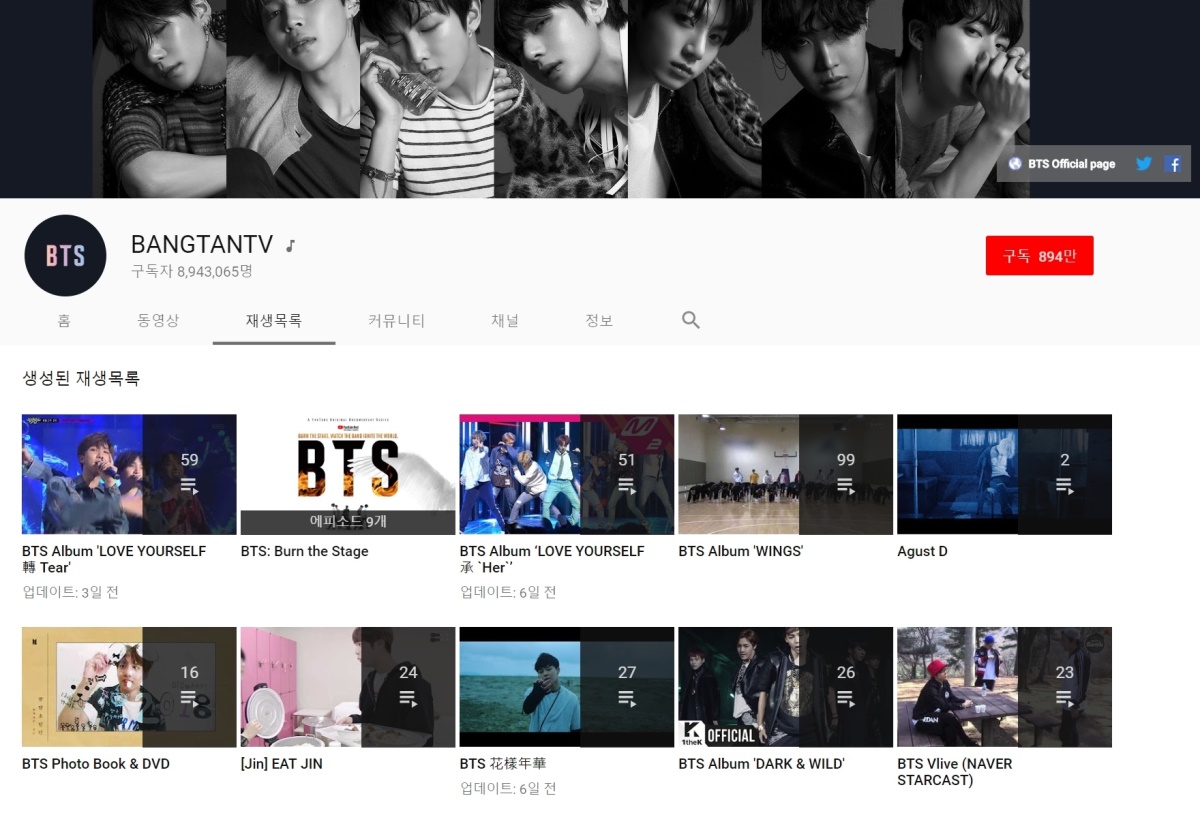Click playlist icon on 'LOVE YOURSELF Her' thumbnail
Screen dimensions: 1200x813
click(x=627, y=486)
